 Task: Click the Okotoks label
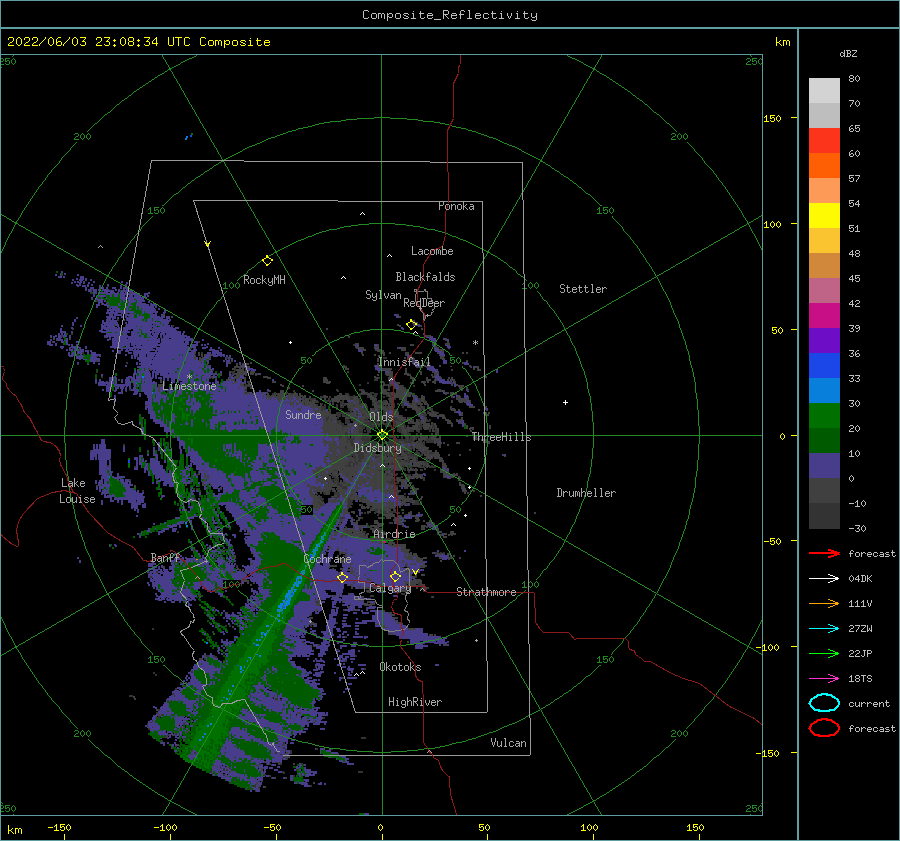[x=401, y=667]
